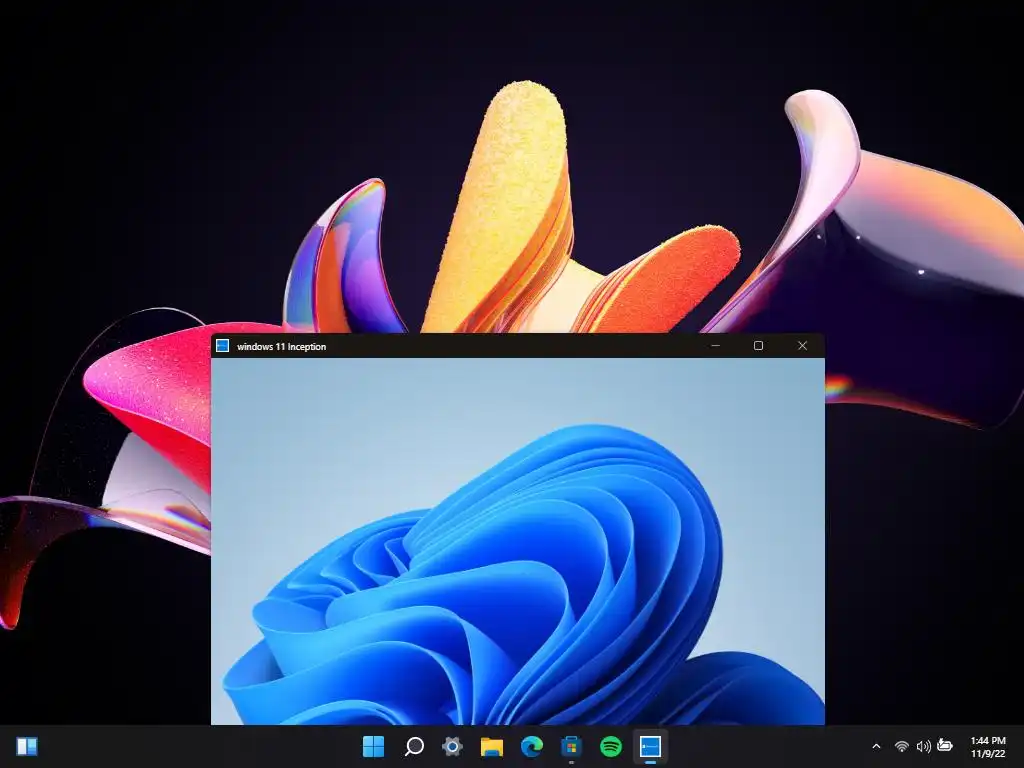Expand the hidden system tray icons chevron
The image size is (1024, 768).
click(x=876, y=746)
